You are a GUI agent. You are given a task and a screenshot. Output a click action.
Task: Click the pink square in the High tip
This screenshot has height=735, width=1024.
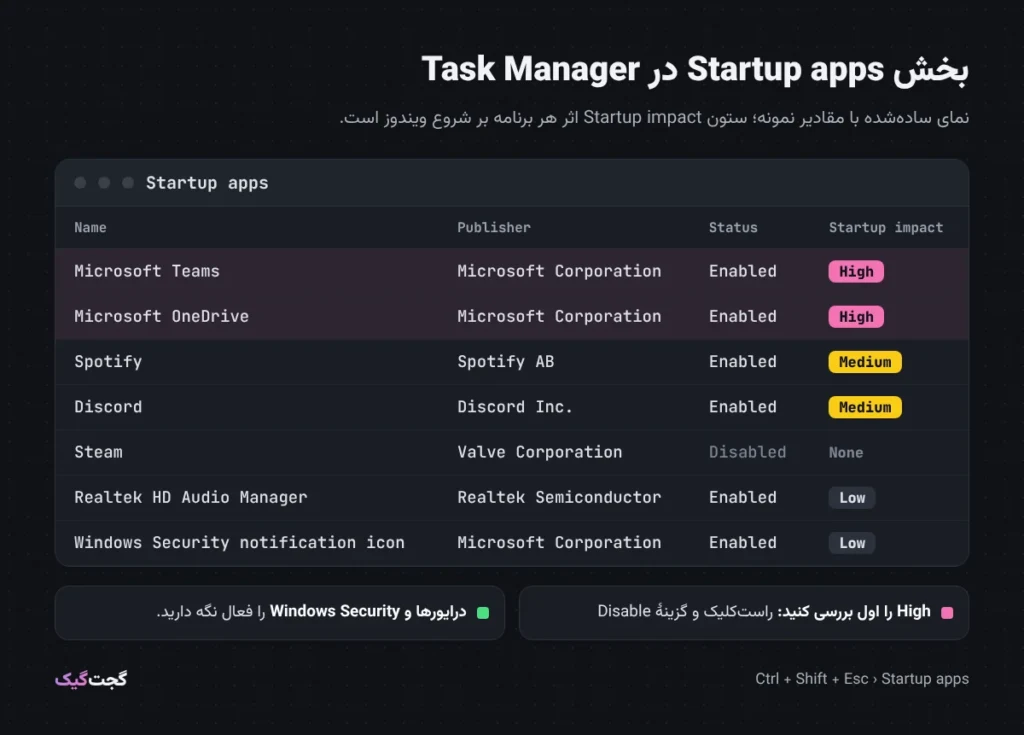coord(947,613)
